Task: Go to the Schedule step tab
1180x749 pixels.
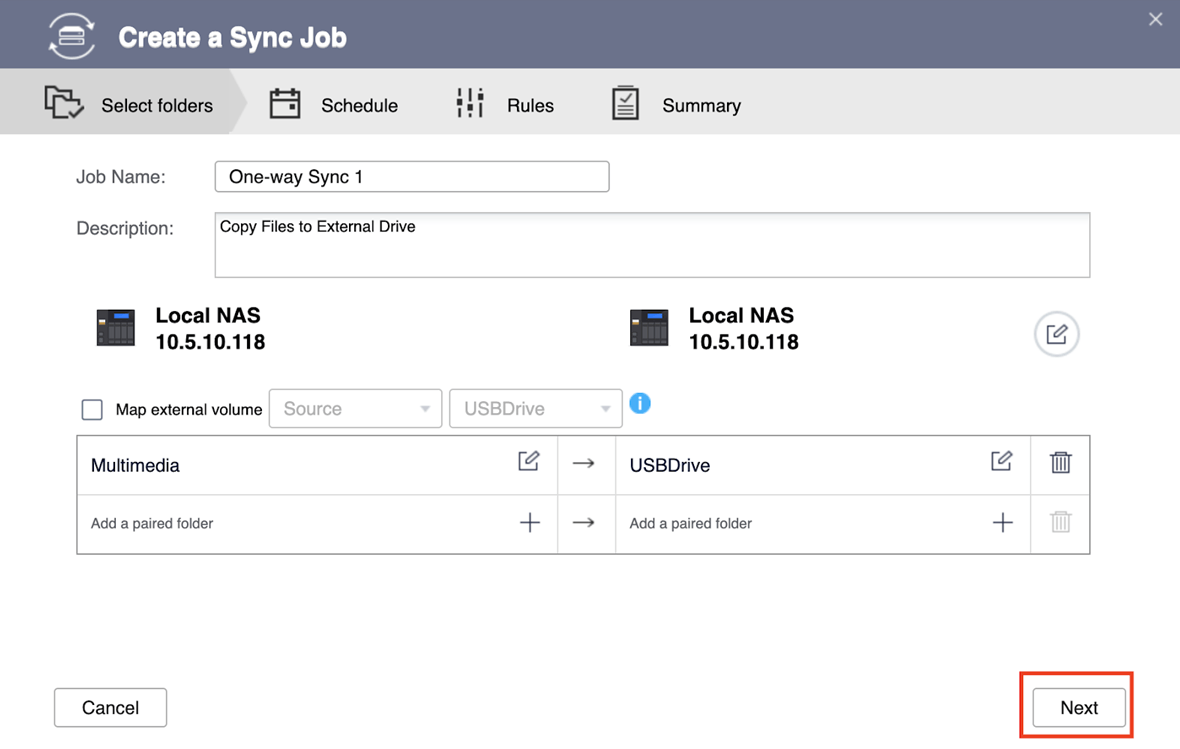Action: [334, 105]
